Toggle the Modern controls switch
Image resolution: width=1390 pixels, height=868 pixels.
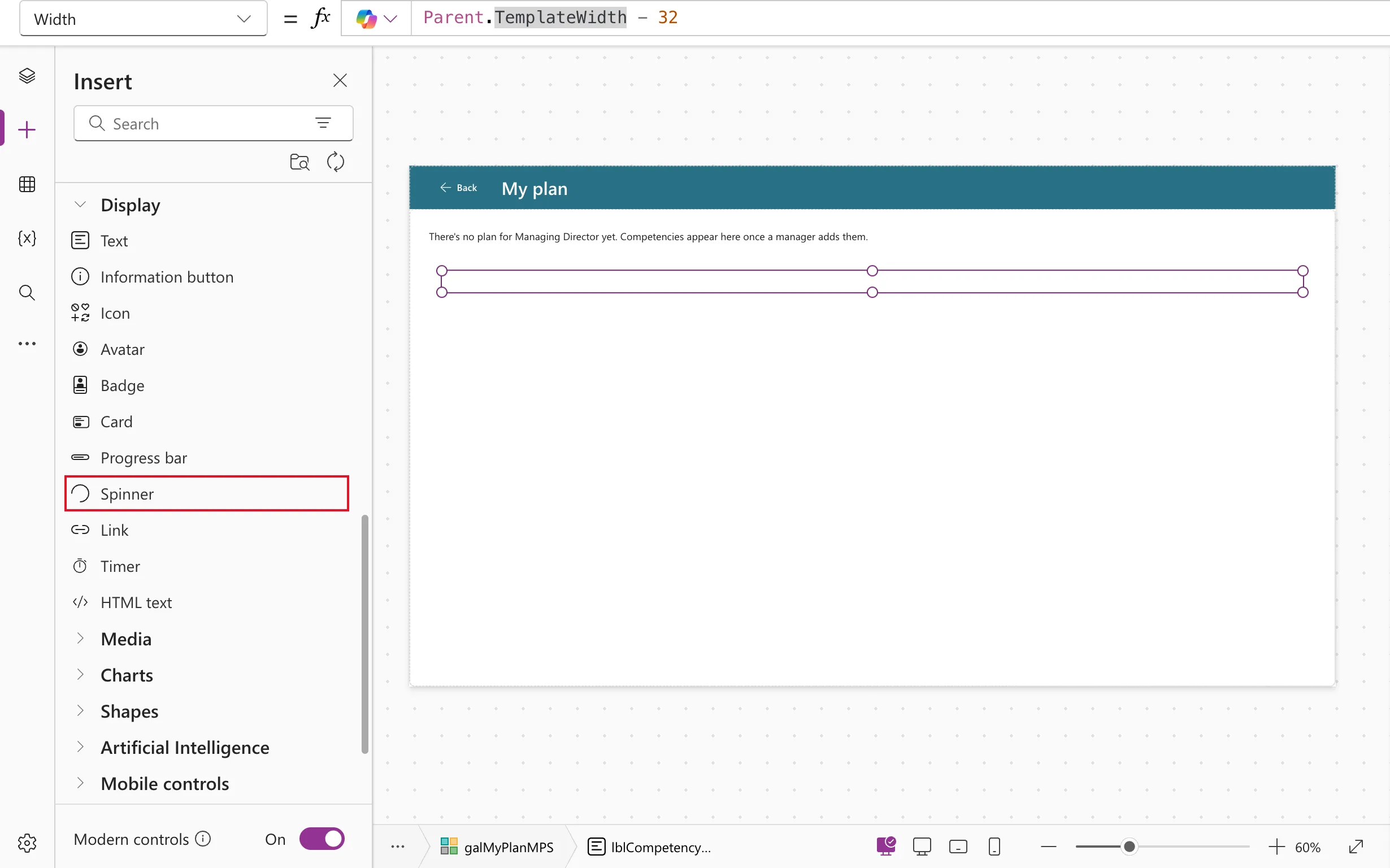pyautogui.click(x=322, y=839)
